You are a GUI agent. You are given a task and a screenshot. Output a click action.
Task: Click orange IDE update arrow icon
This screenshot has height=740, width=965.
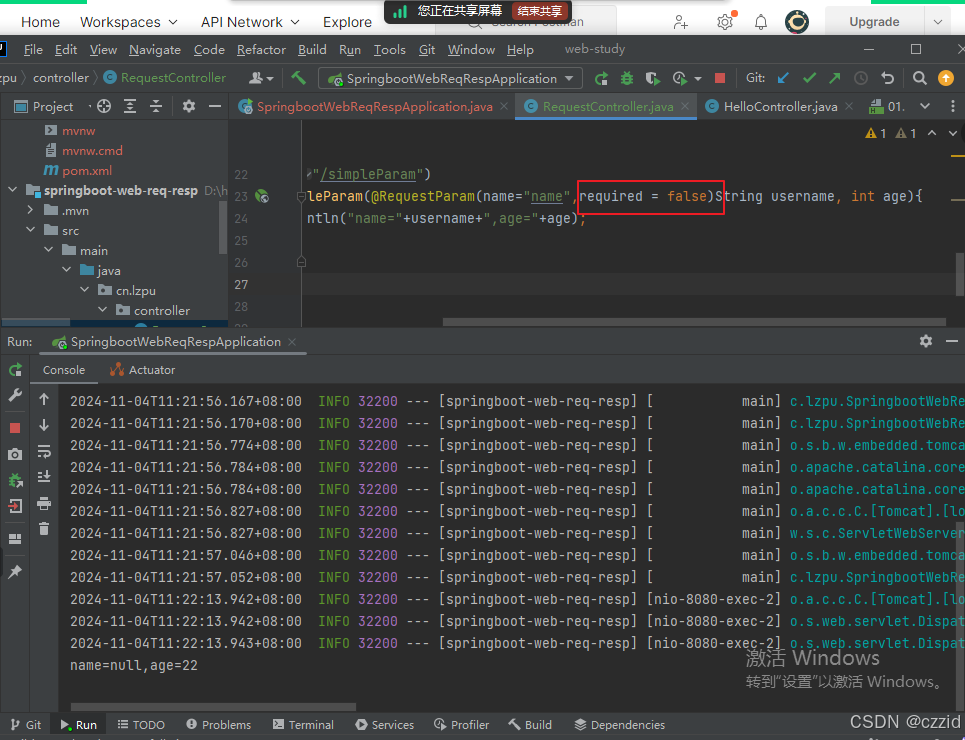pyautogui.click(x=945, y=78)
